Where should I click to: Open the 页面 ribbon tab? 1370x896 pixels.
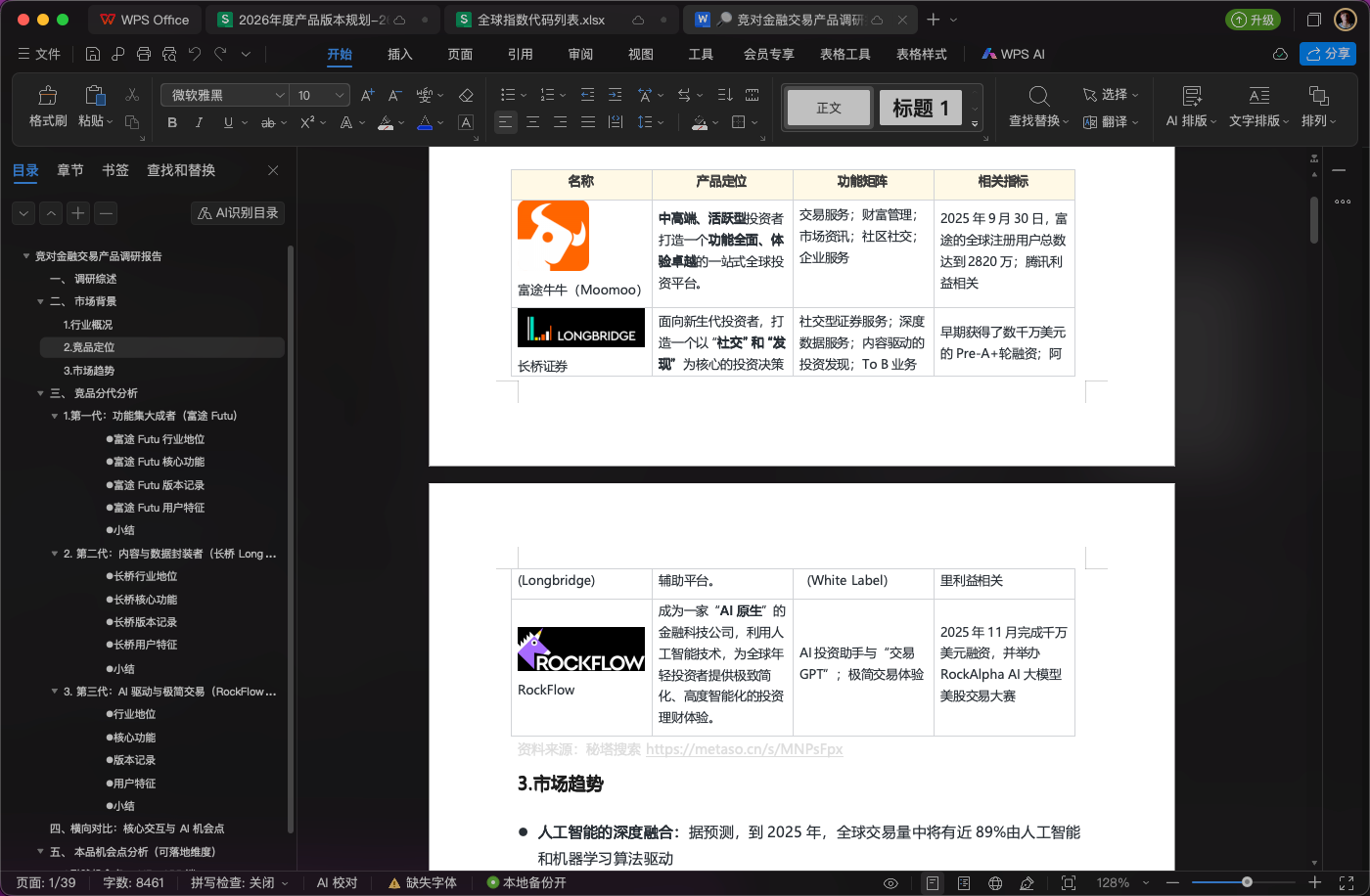(460, 54)
